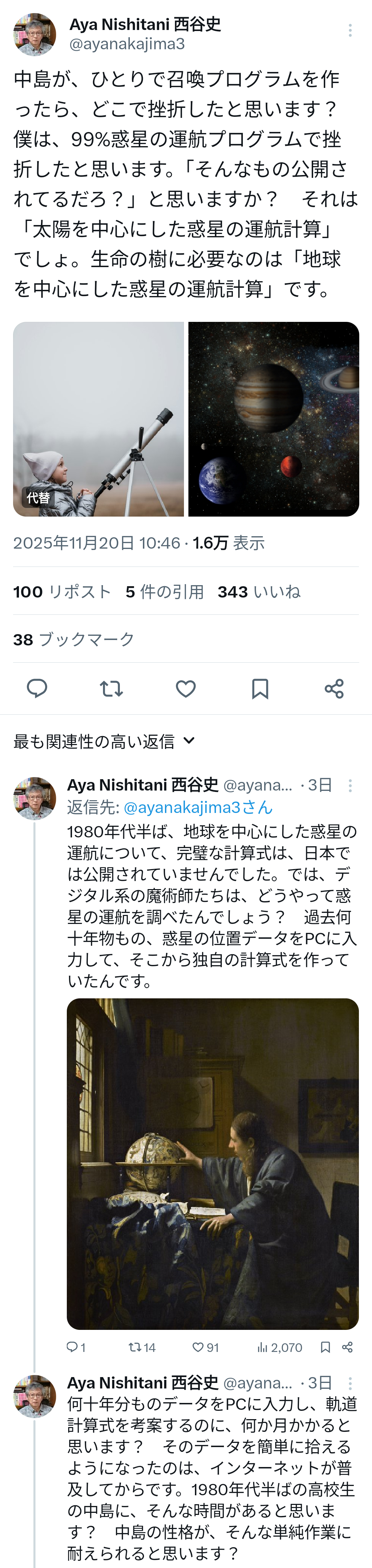The image size is (372, 1568).
Task: Share the first reply via share icon
Action: pos(348,1347)
